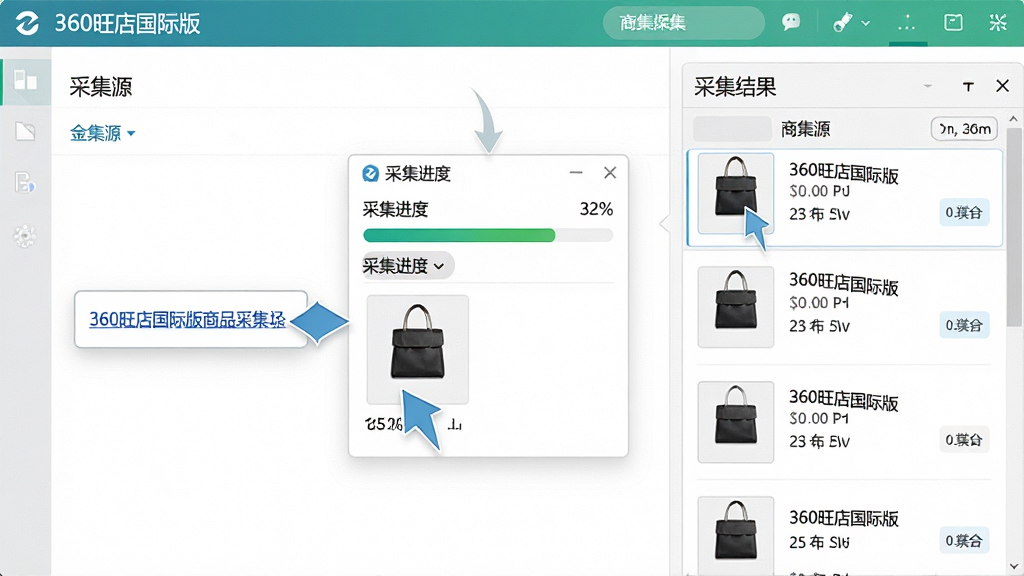
Task: Open the folder page icon in the sidebar
Action: [25, 131]
